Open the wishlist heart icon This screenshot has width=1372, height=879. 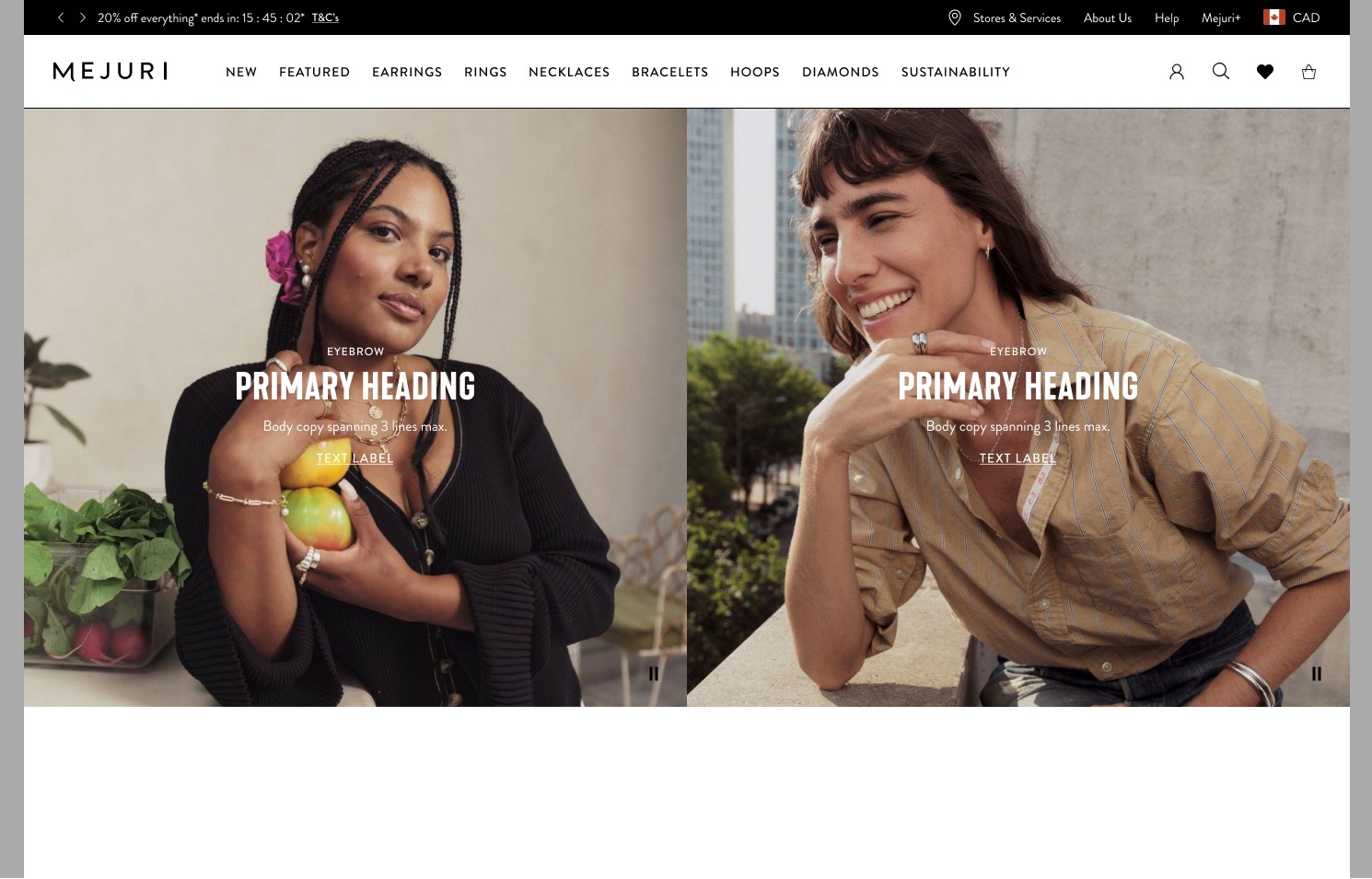[1265, 72]
